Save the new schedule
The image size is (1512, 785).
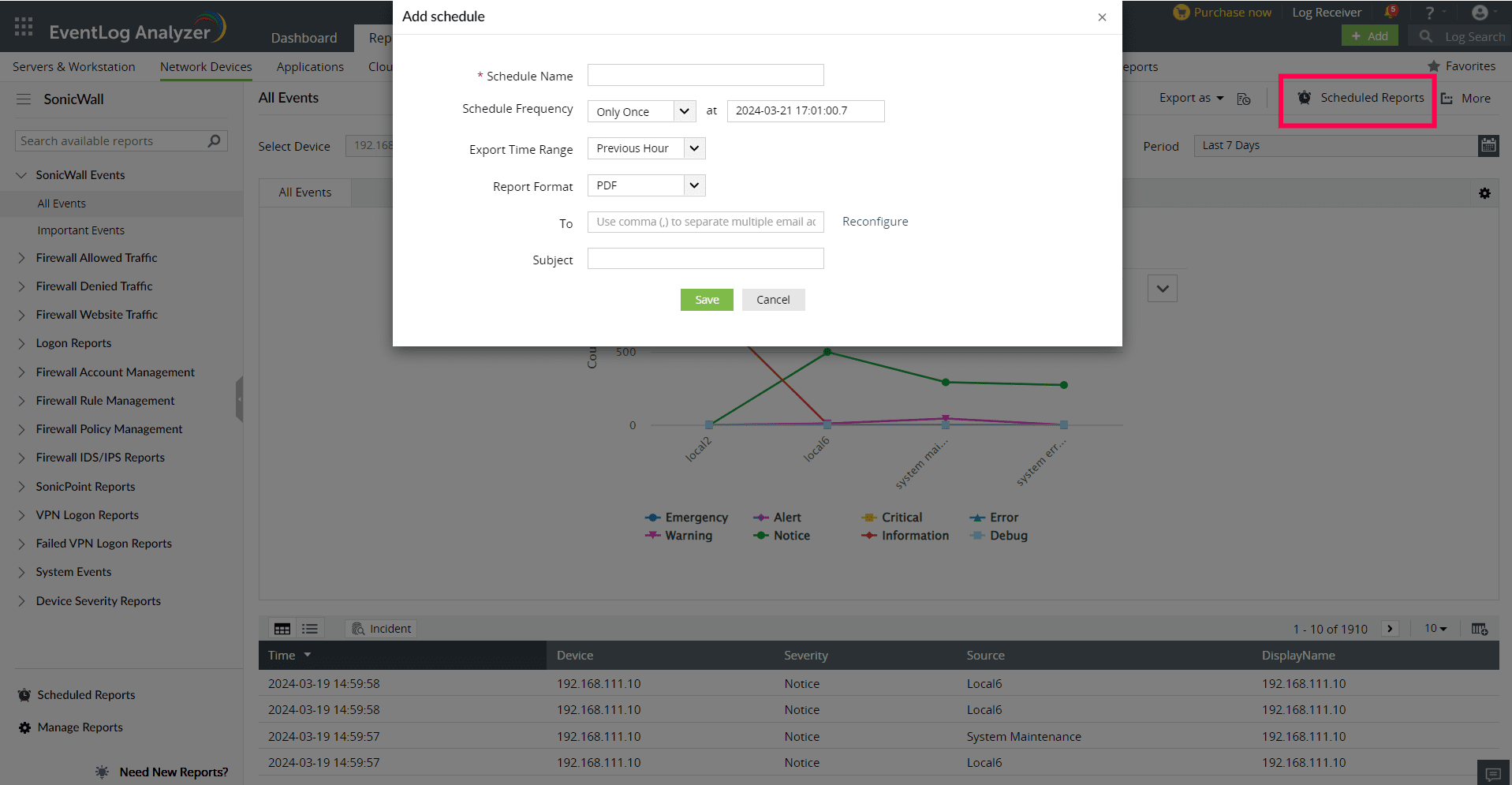706,299
